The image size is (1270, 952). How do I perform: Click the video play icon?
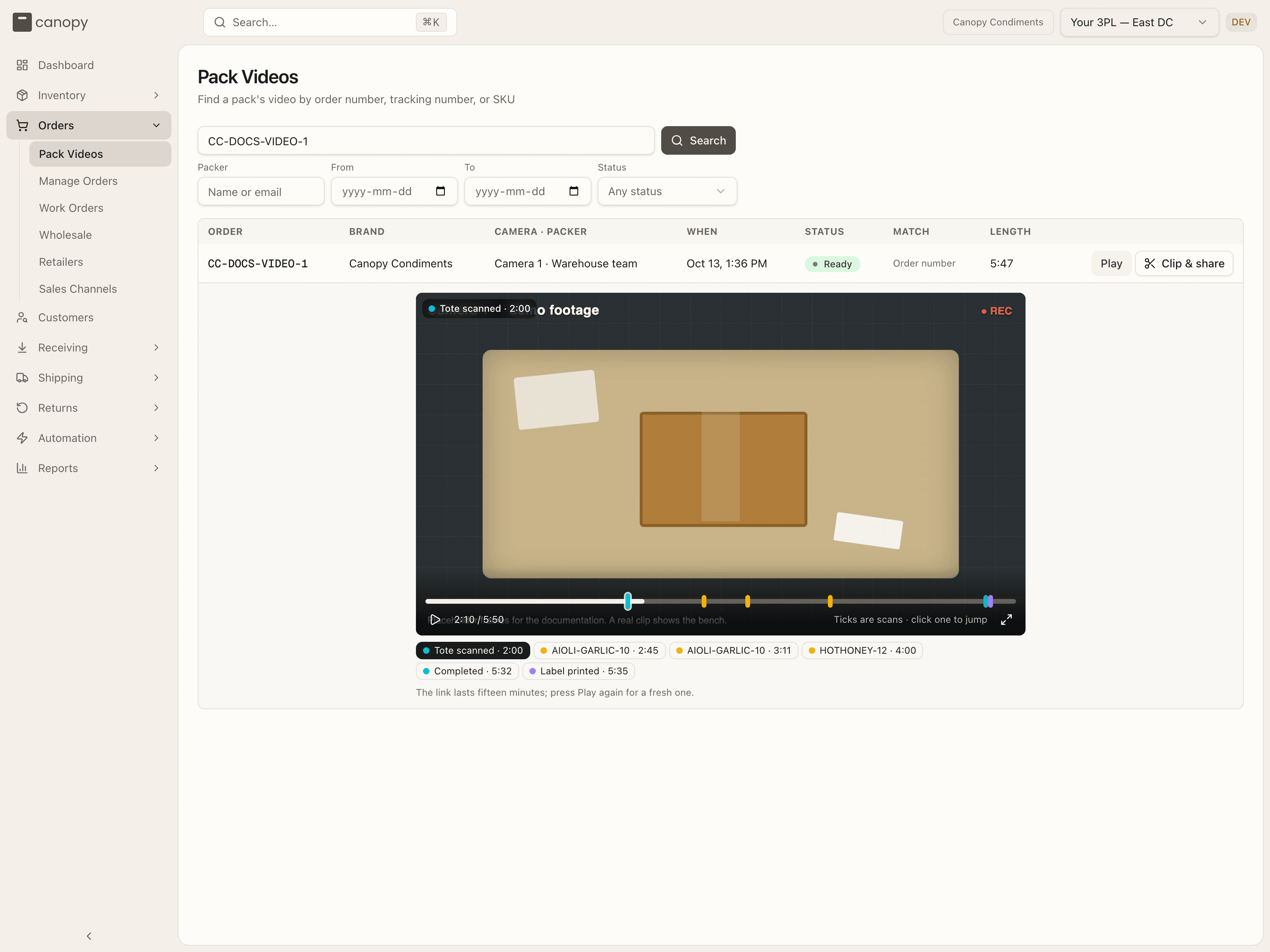pos(435,620)
